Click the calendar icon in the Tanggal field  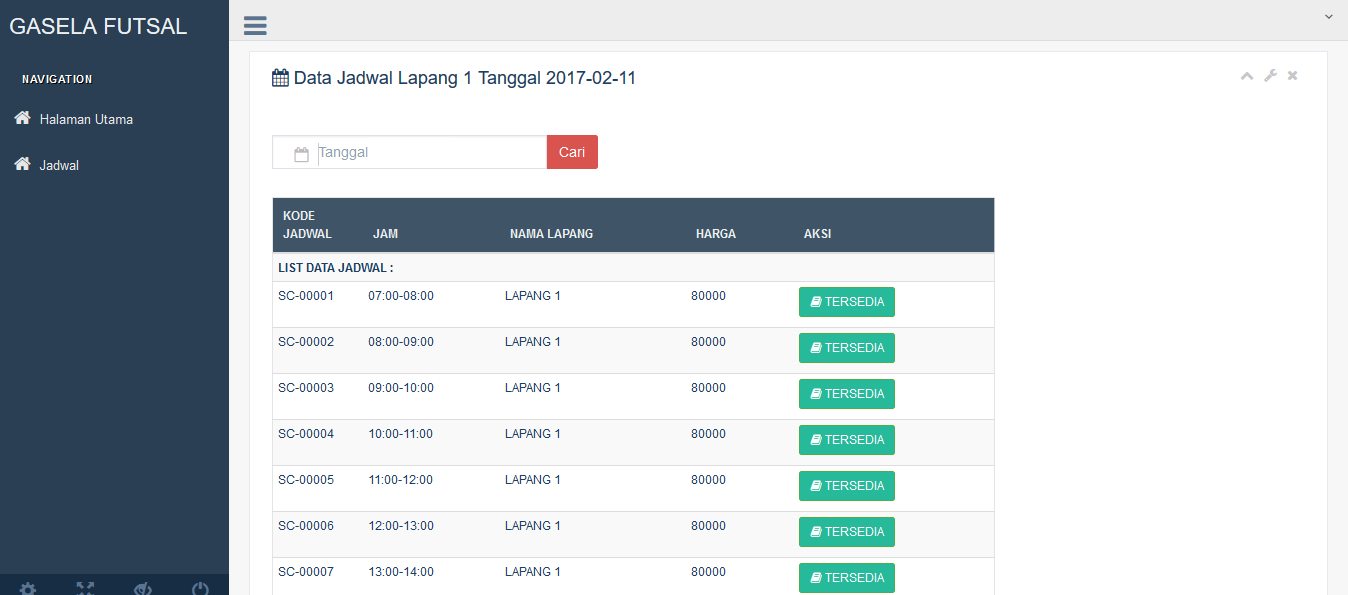[301, 151]
